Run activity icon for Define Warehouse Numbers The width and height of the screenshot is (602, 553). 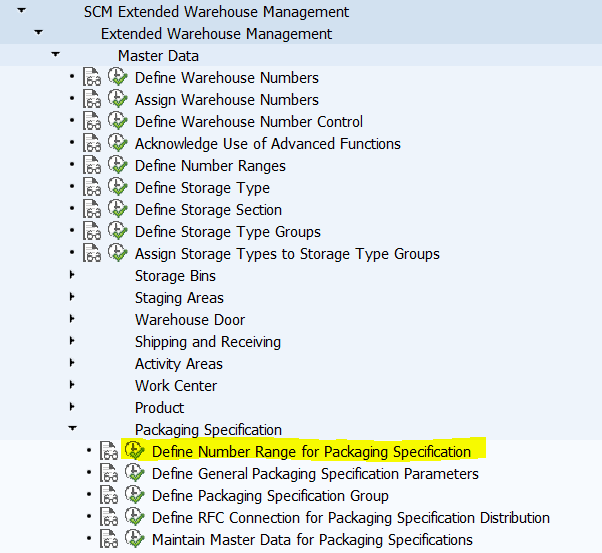(x=117, y=76)
